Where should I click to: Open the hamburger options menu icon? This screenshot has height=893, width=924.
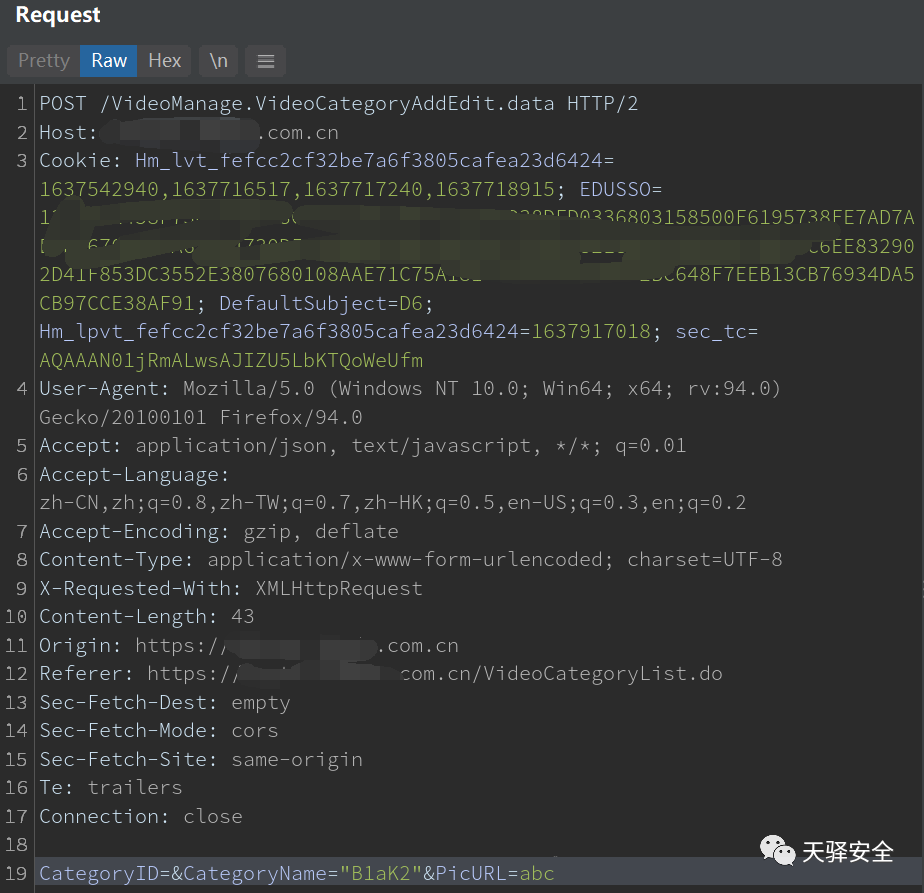(266, 61)
